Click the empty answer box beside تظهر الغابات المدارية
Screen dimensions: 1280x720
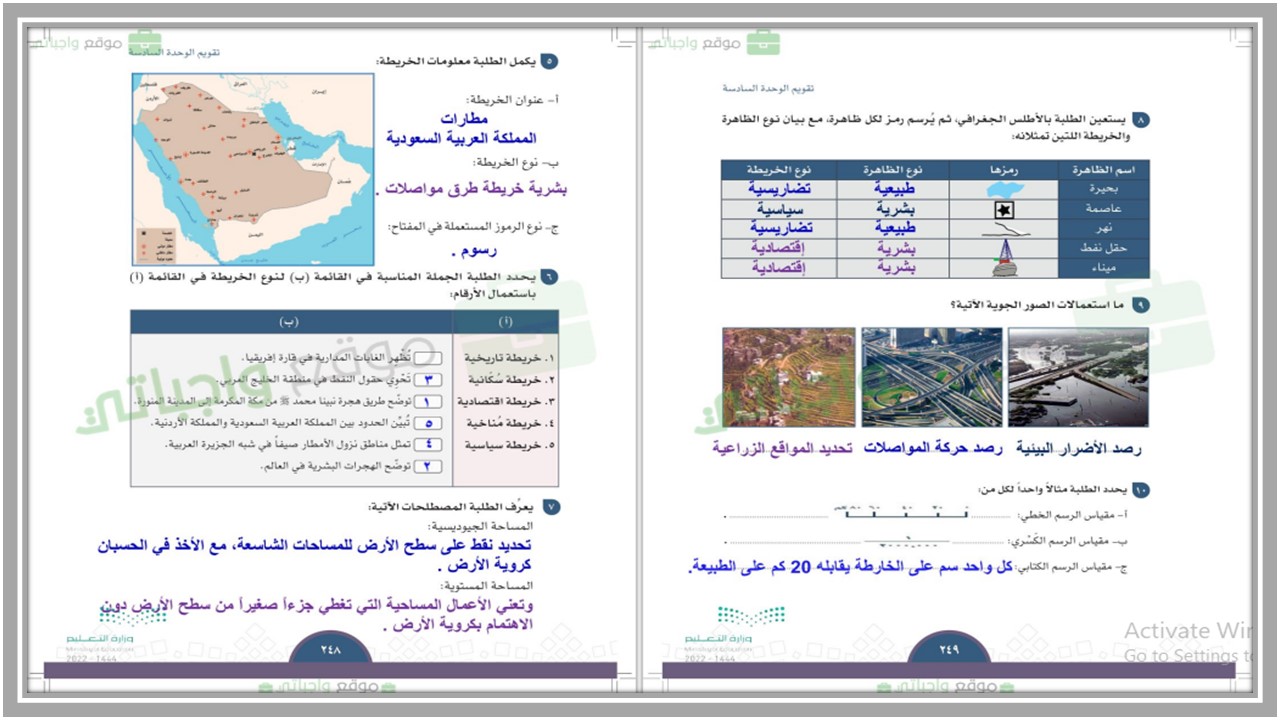point(429,358)
